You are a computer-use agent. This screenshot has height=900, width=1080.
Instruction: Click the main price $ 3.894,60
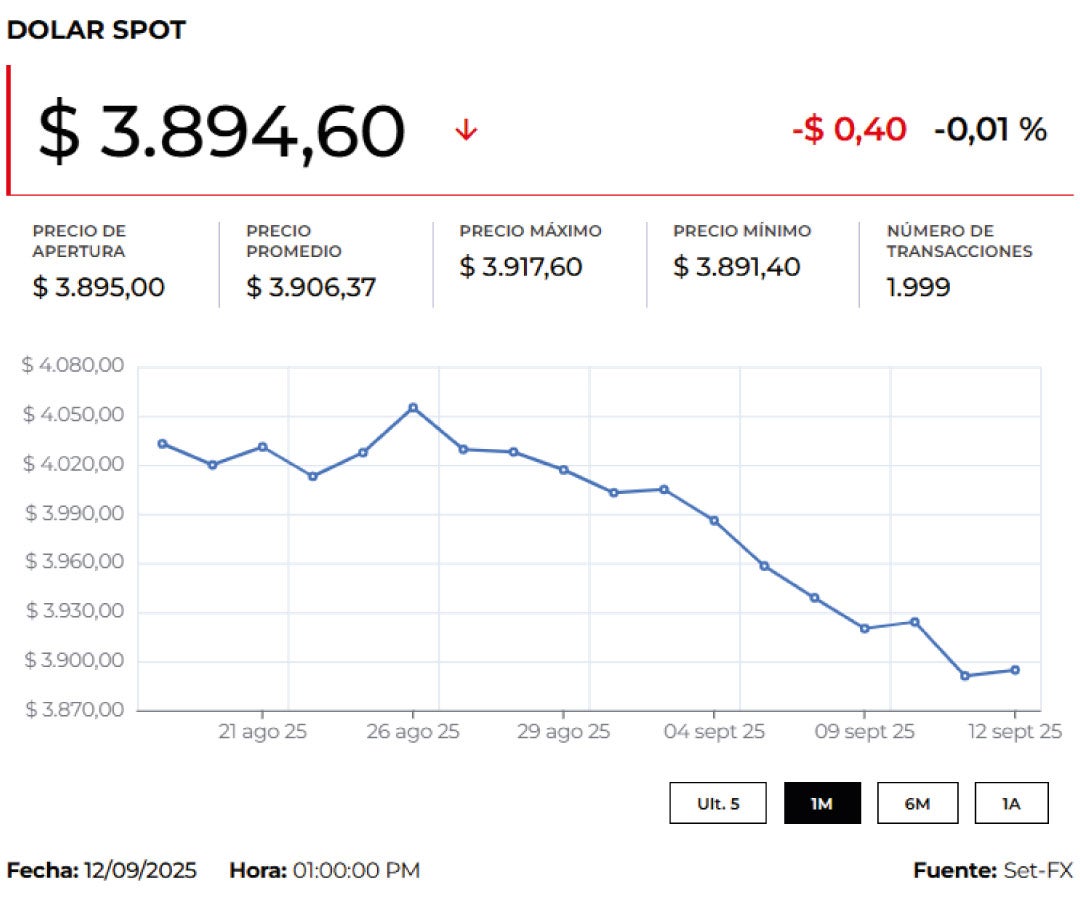tap(221, 132)
